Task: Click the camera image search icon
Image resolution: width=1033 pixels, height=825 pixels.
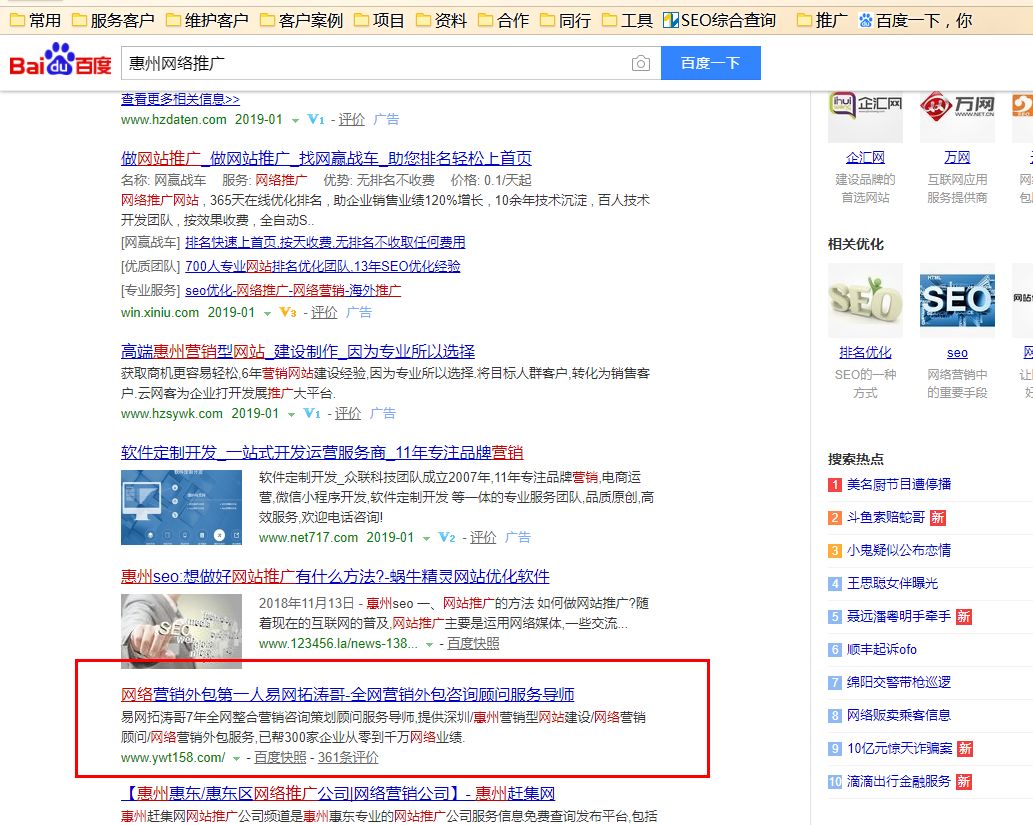Action: (640, 63)
